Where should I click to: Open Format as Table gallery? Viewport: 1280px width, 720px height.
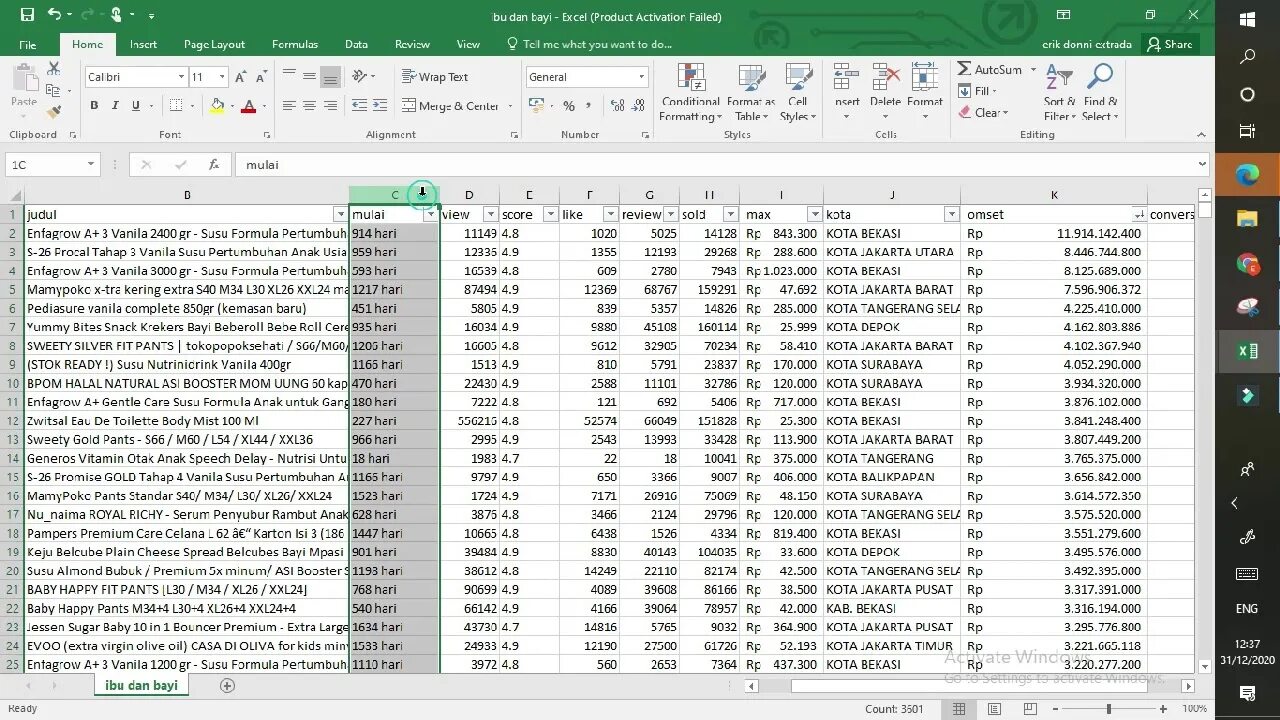point(751,92)
